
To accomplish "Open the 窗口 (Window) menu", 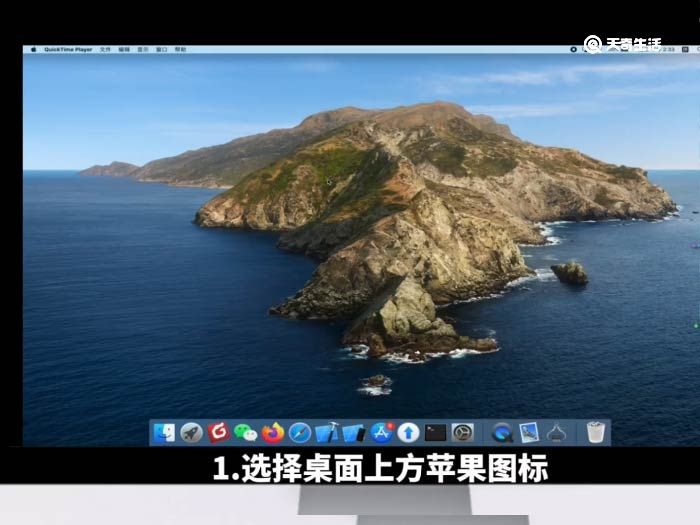I will tap(161, 49).
